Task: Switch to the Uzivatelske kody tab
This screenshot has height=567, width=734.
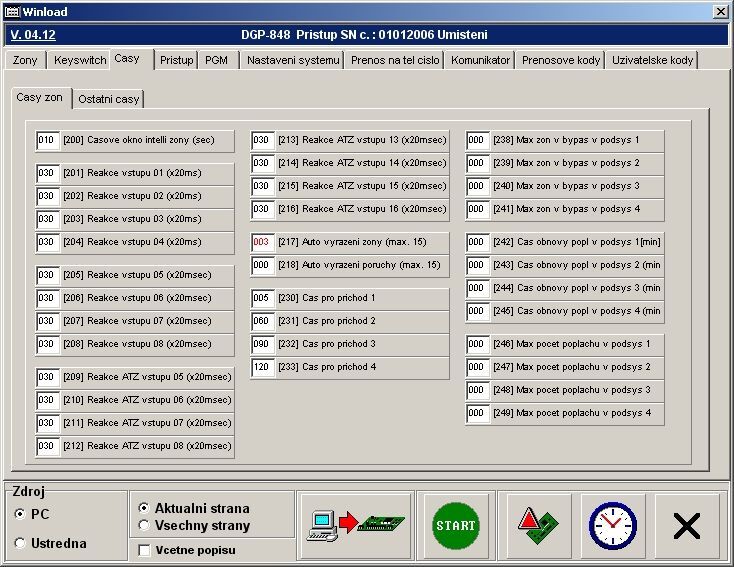Action: 652,60
